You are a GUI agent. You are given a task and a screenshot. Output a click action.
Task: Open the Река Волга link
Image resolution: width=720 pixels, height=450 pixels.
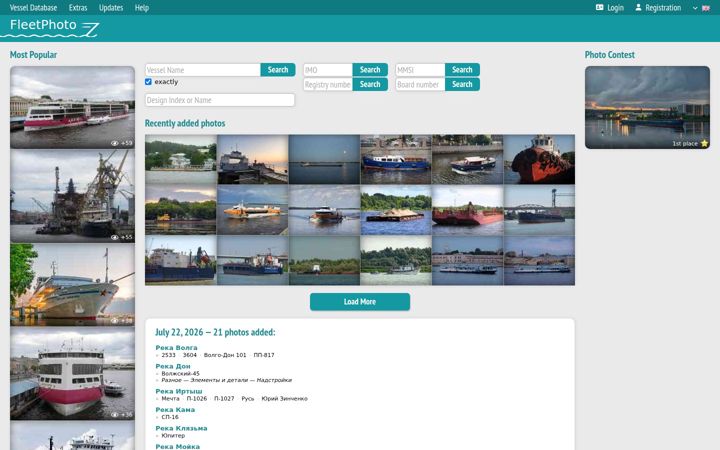click(x=176, y=348)
